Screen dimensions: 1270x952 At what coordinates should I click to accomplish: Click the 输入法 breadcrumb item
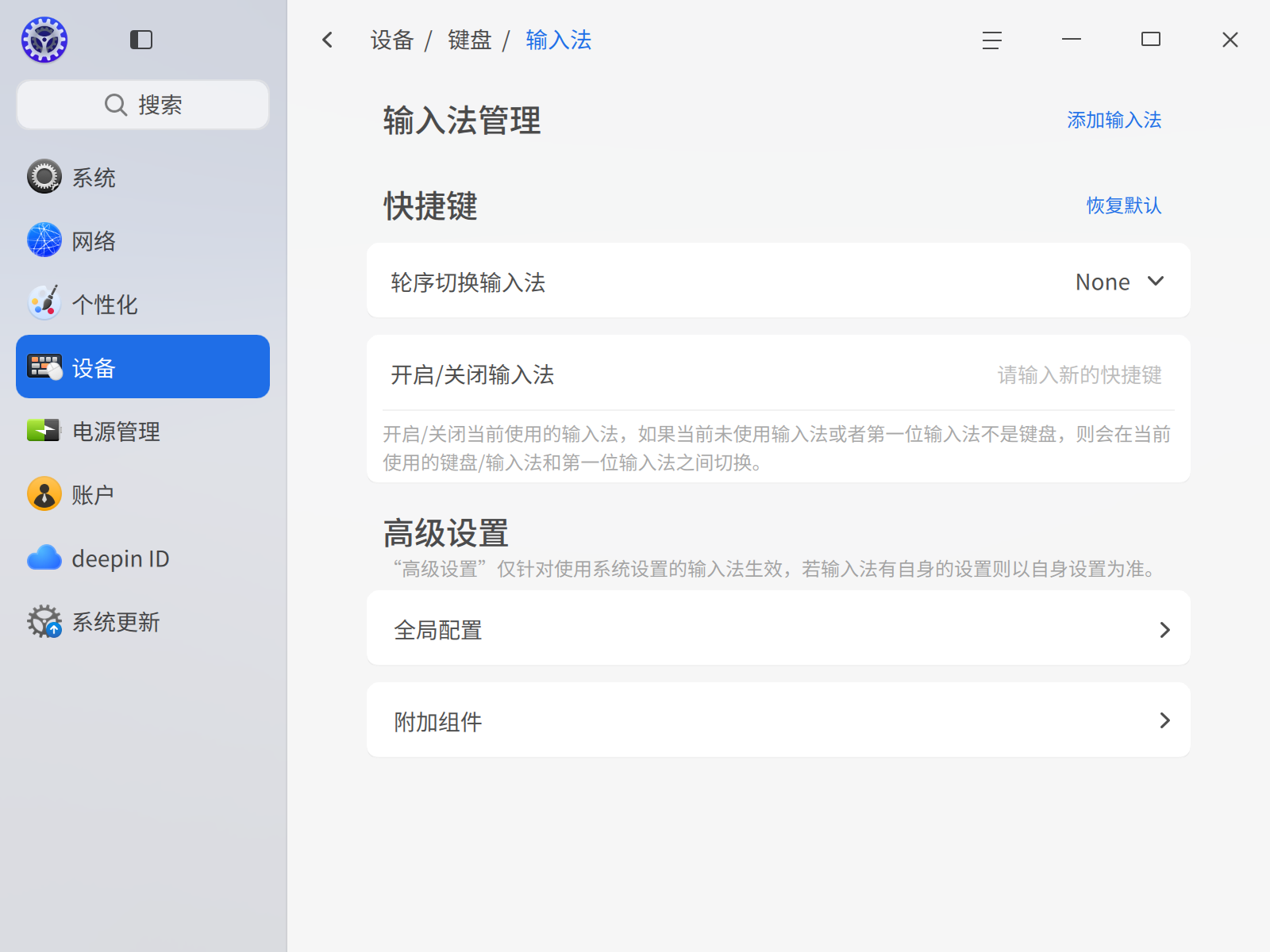559,40
